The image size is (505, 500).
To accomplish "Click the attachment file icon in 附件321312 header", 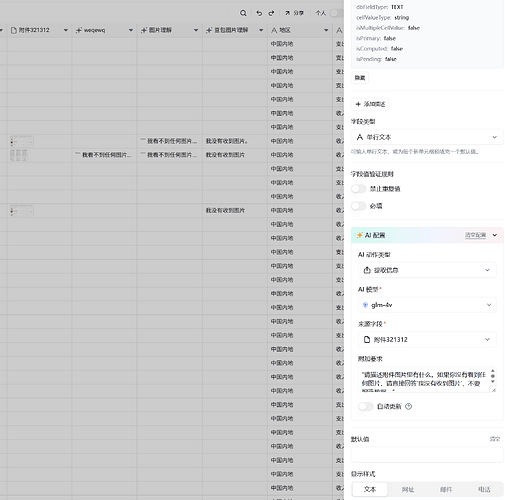I will [x=14, y=30].
